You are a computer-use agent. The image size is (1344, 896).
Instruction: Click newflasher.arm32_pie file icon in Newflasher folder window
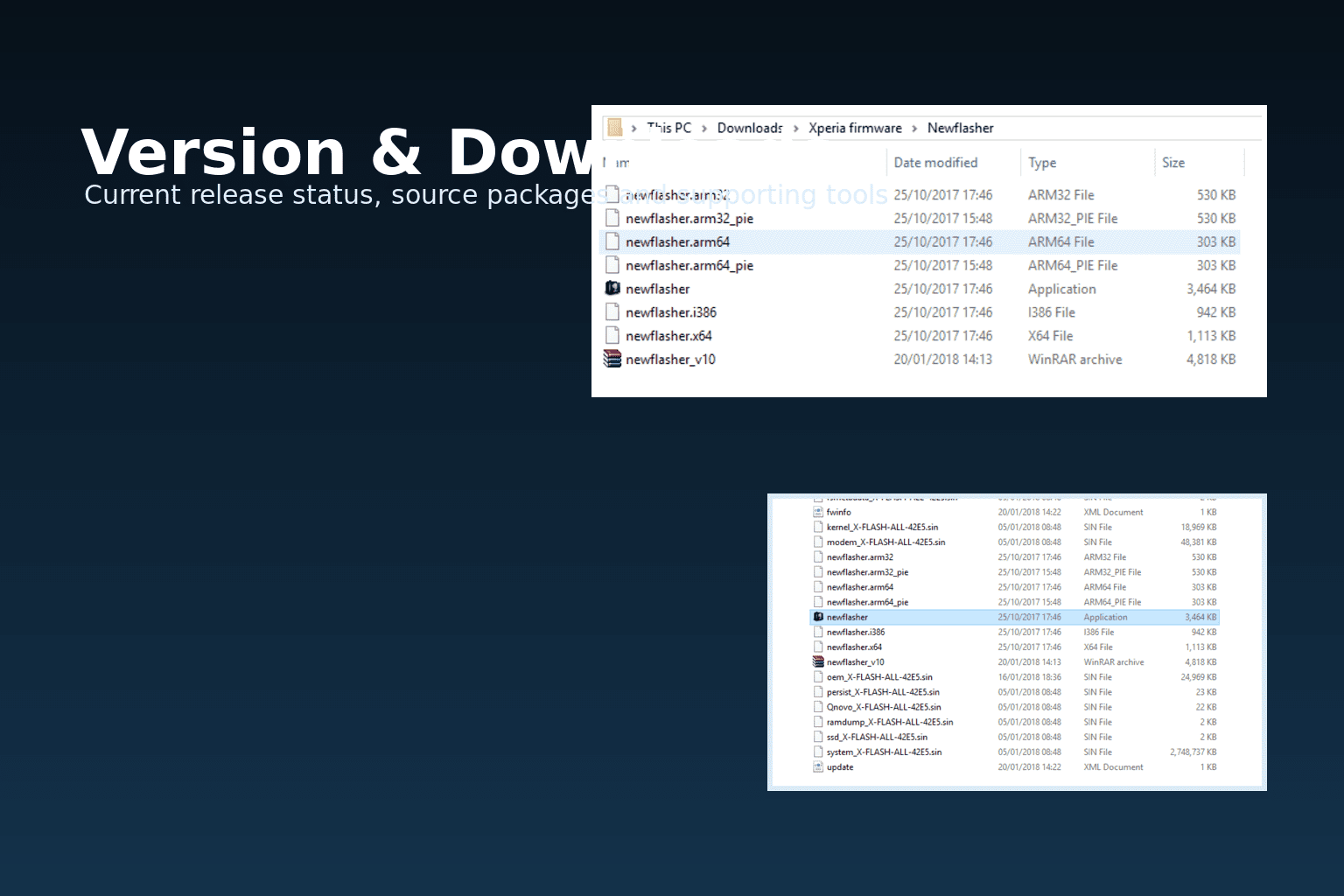[612, 218]
